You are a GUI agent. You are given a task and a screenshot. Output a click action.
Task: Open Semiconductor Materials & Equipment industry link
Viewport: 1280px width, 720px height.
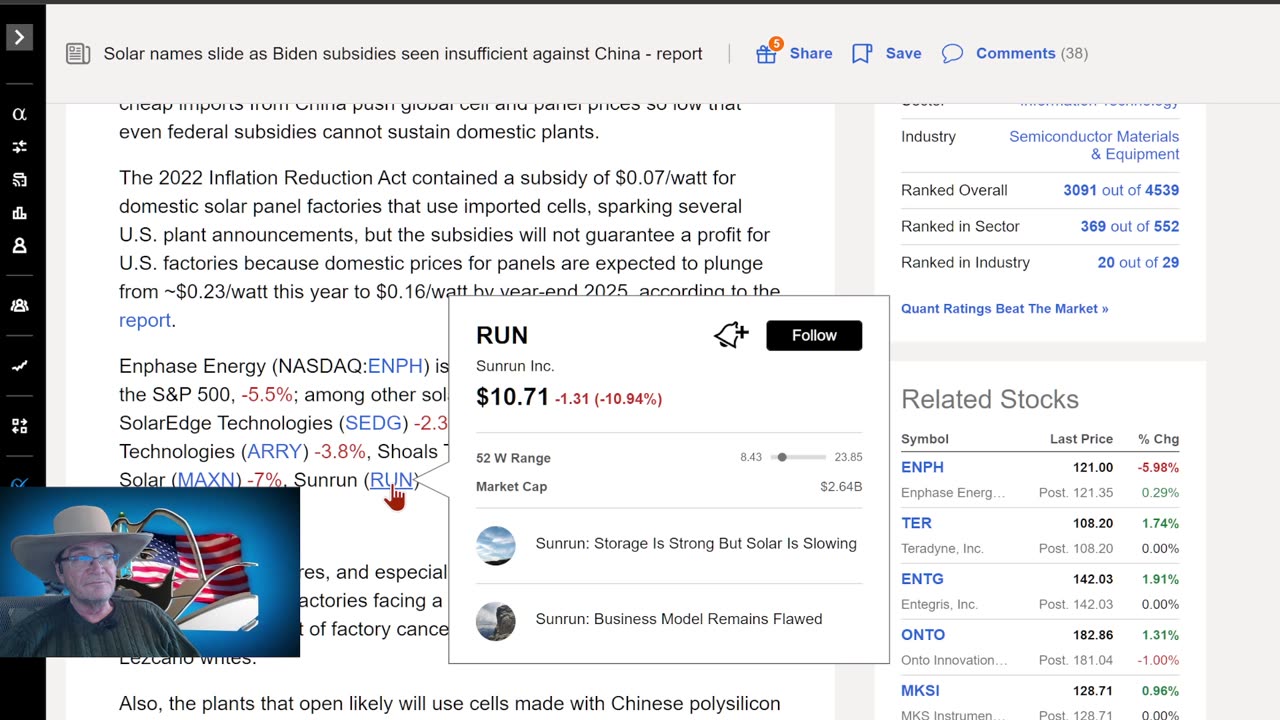click(1094, 145)
